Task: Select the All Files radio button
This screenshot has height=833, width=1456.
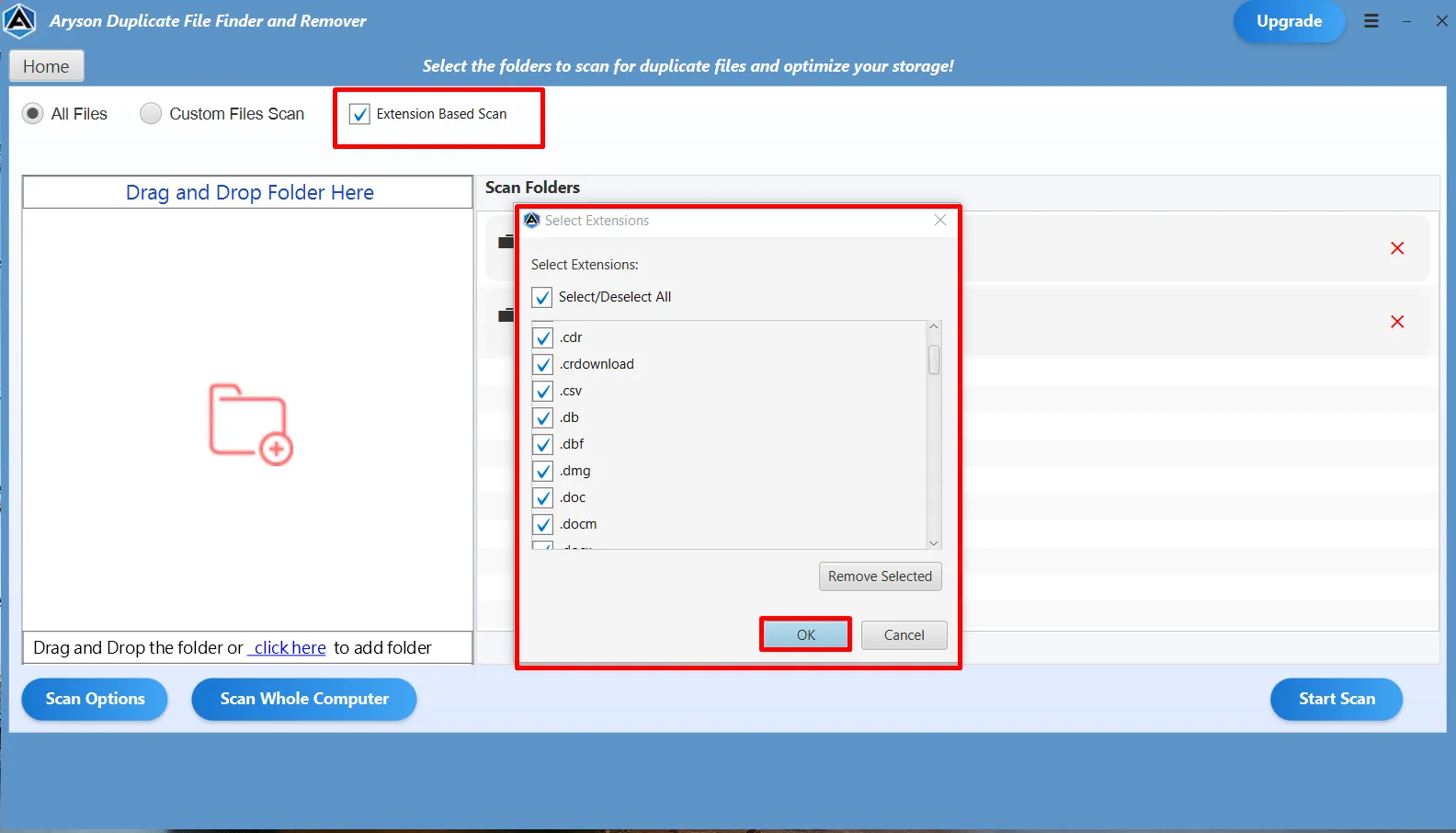Action: tap(33, 114)
